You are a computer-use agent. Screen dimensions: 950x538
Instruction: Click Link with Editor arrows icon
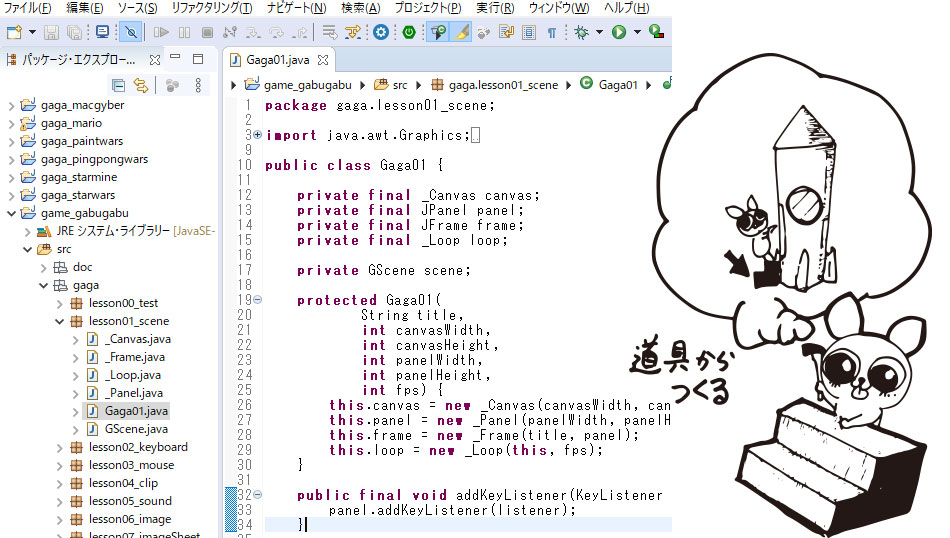(x=140, y=85)
